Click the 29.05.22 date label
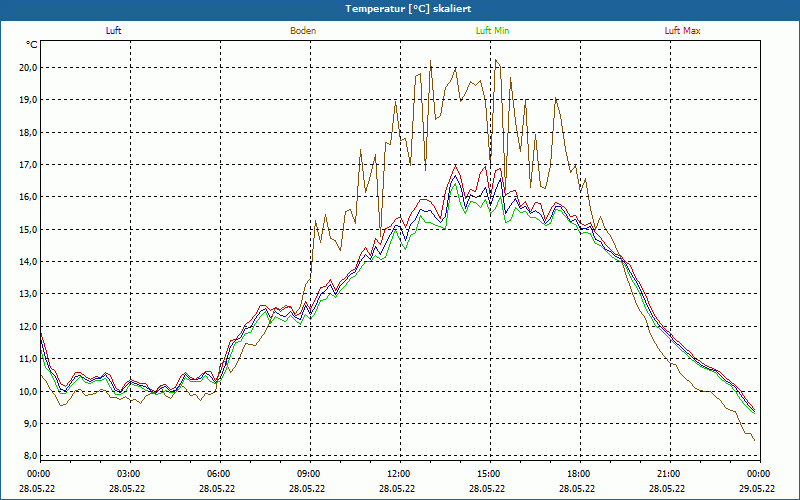The width and height of the screenshot is (800, 500). pos(757,488)
